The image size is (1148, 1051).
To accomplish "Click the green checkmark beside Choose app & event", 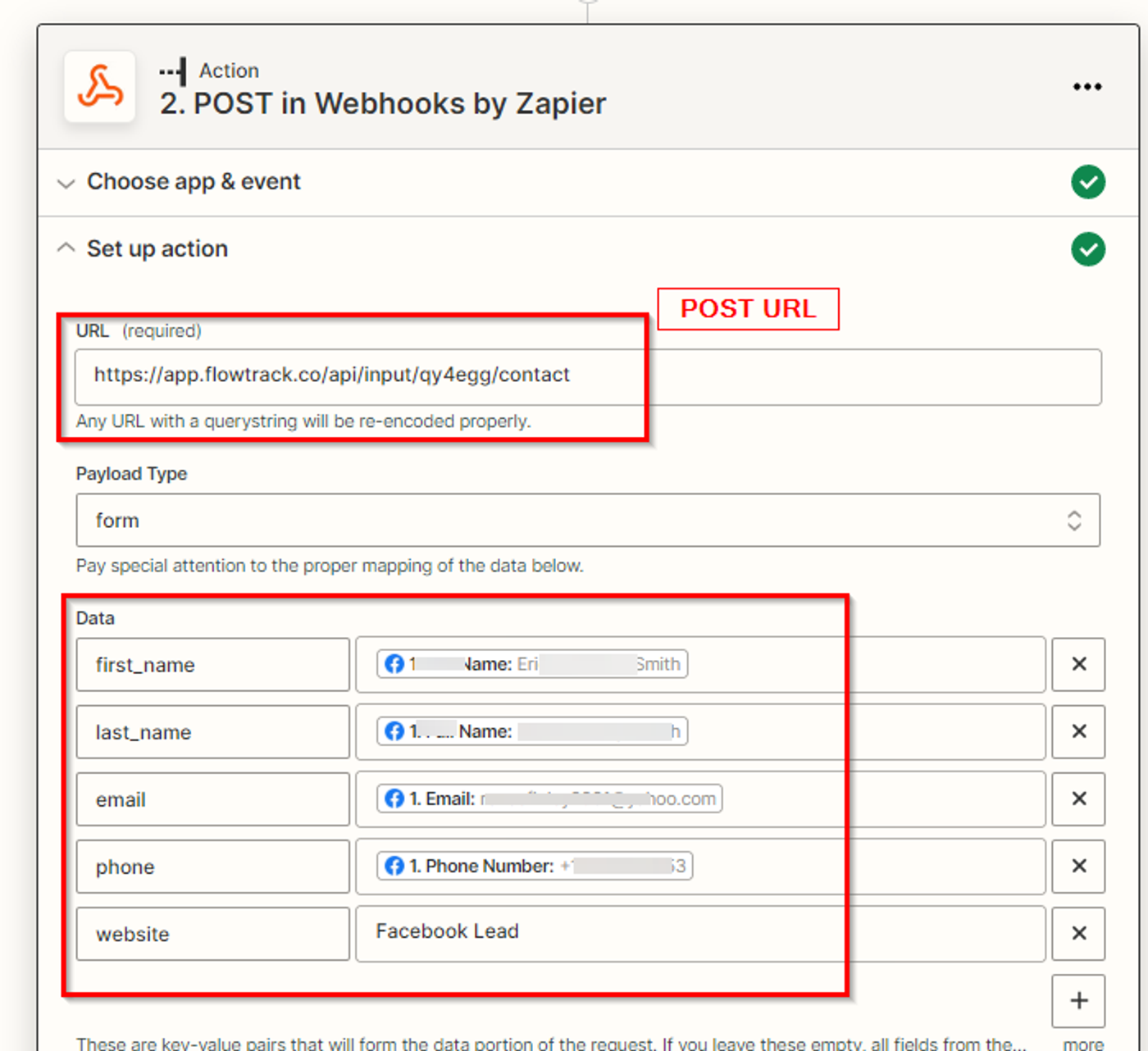I will coord(1087,182).
